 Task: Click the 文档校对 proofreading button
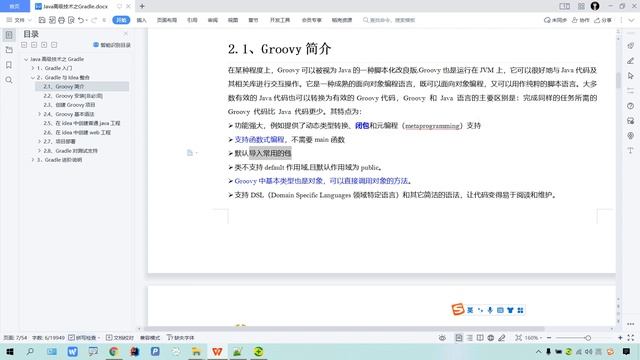pos(120,338)
